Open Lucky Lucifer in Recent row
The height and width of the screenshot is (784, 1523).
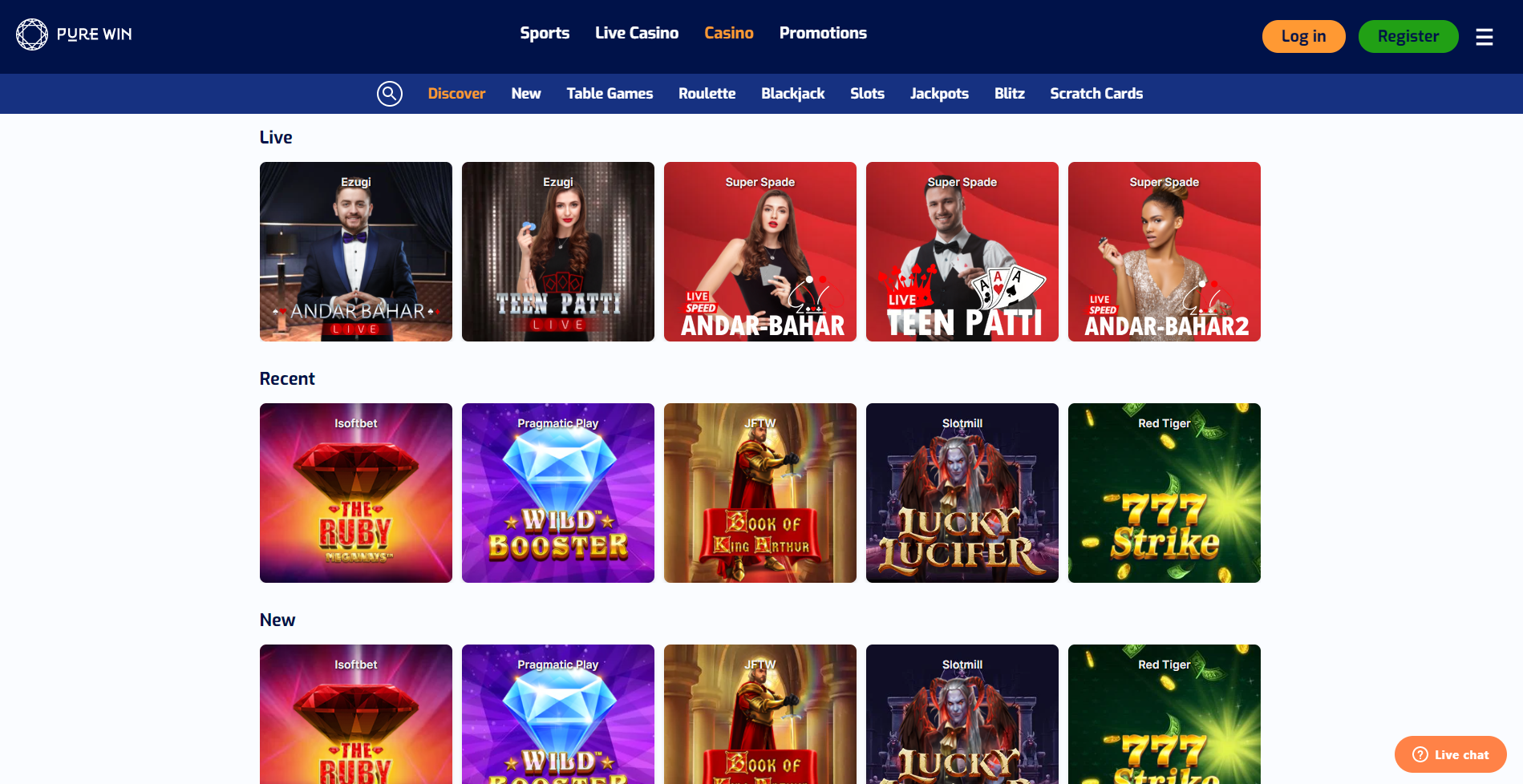point(962,493)
